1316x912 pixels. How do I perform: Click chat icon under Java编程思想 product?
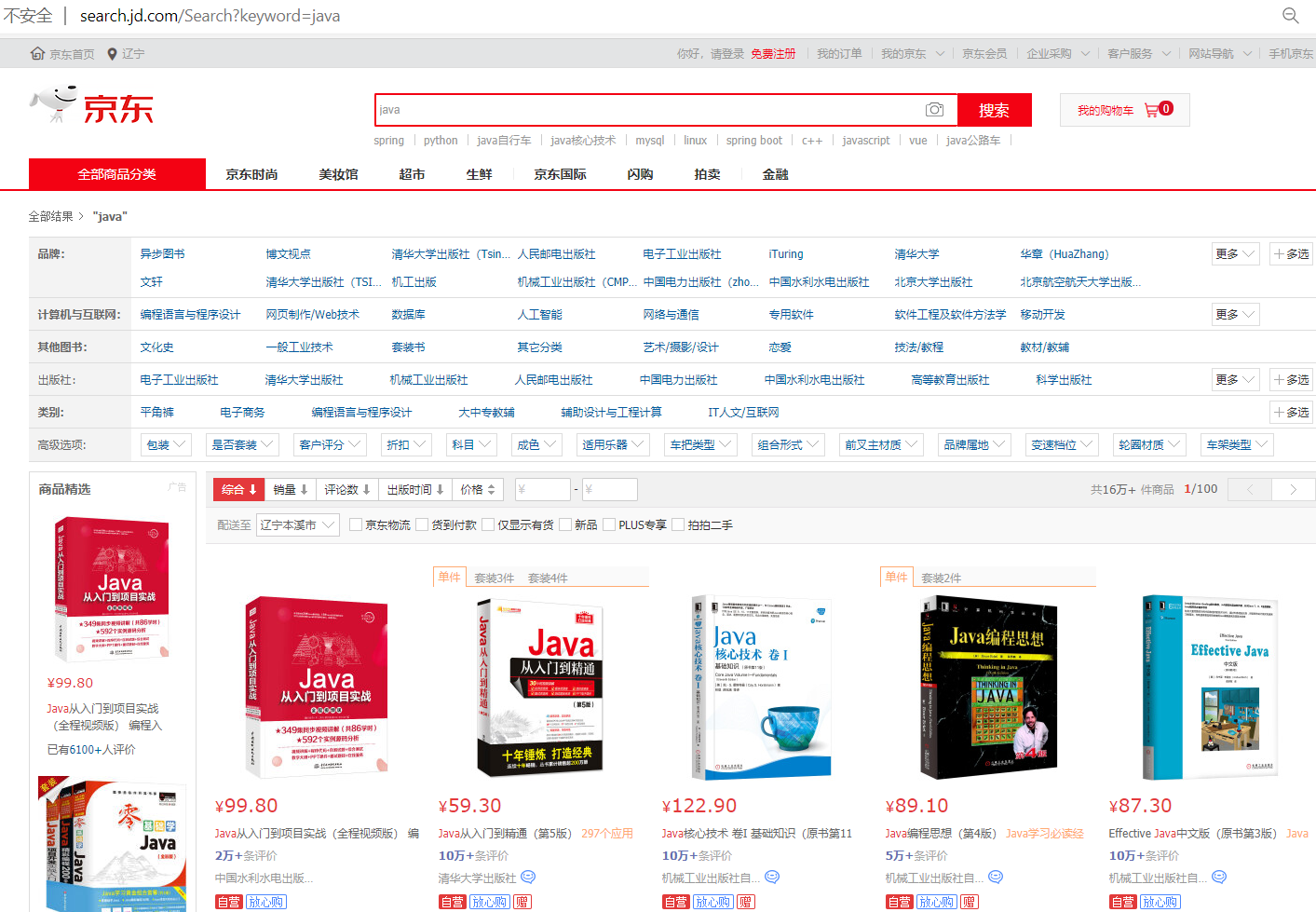(995, 877)
